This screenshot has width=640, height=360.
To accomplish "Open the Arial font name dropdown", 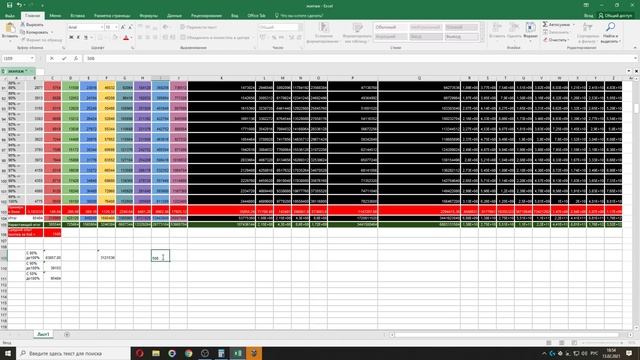I will (x=102, y=27).
